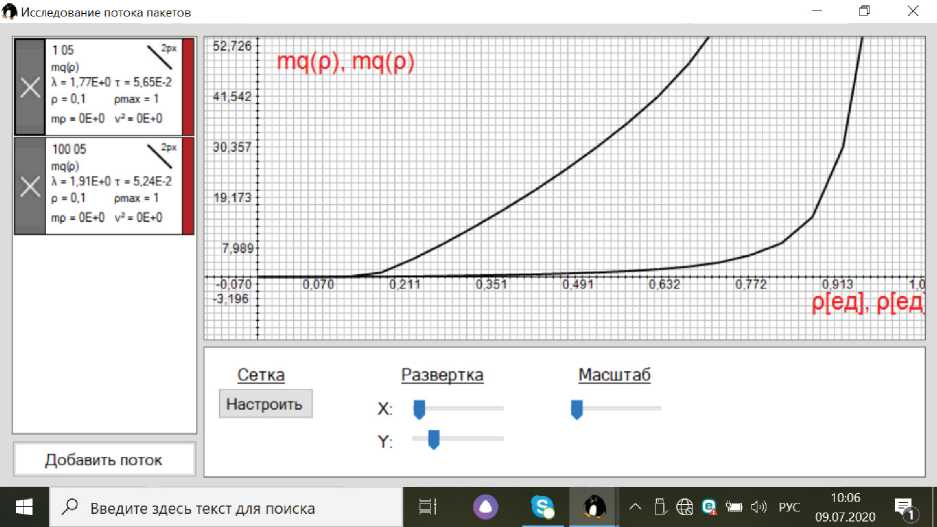Open the red color bar of stream '100 05'
The height and width of the screenshot is (527, 937).
188,186
